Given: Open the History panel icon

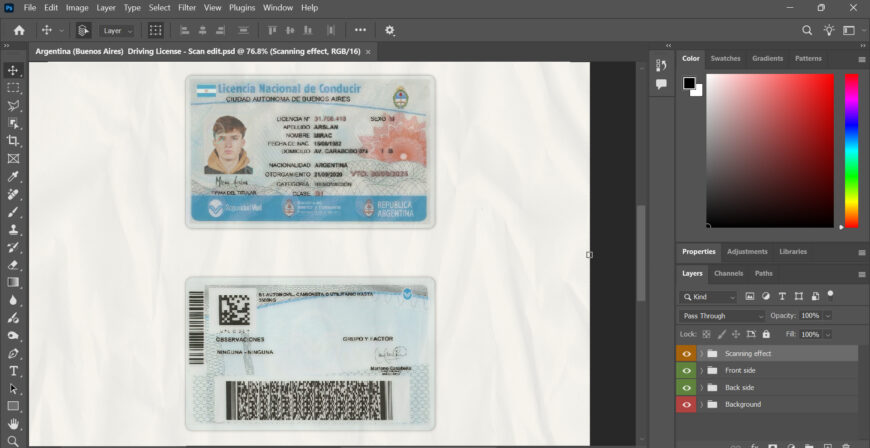Looking at the screenshot, I should (661, 66).
